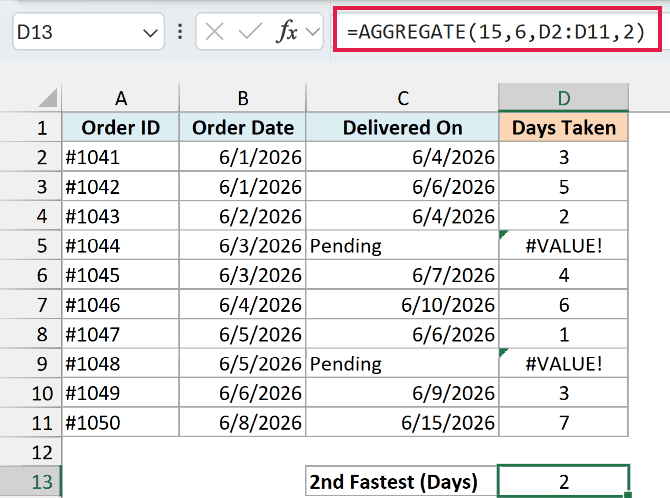Select the 6/8/2026 order date cell

pyautogui.click(x=243, y=422)
